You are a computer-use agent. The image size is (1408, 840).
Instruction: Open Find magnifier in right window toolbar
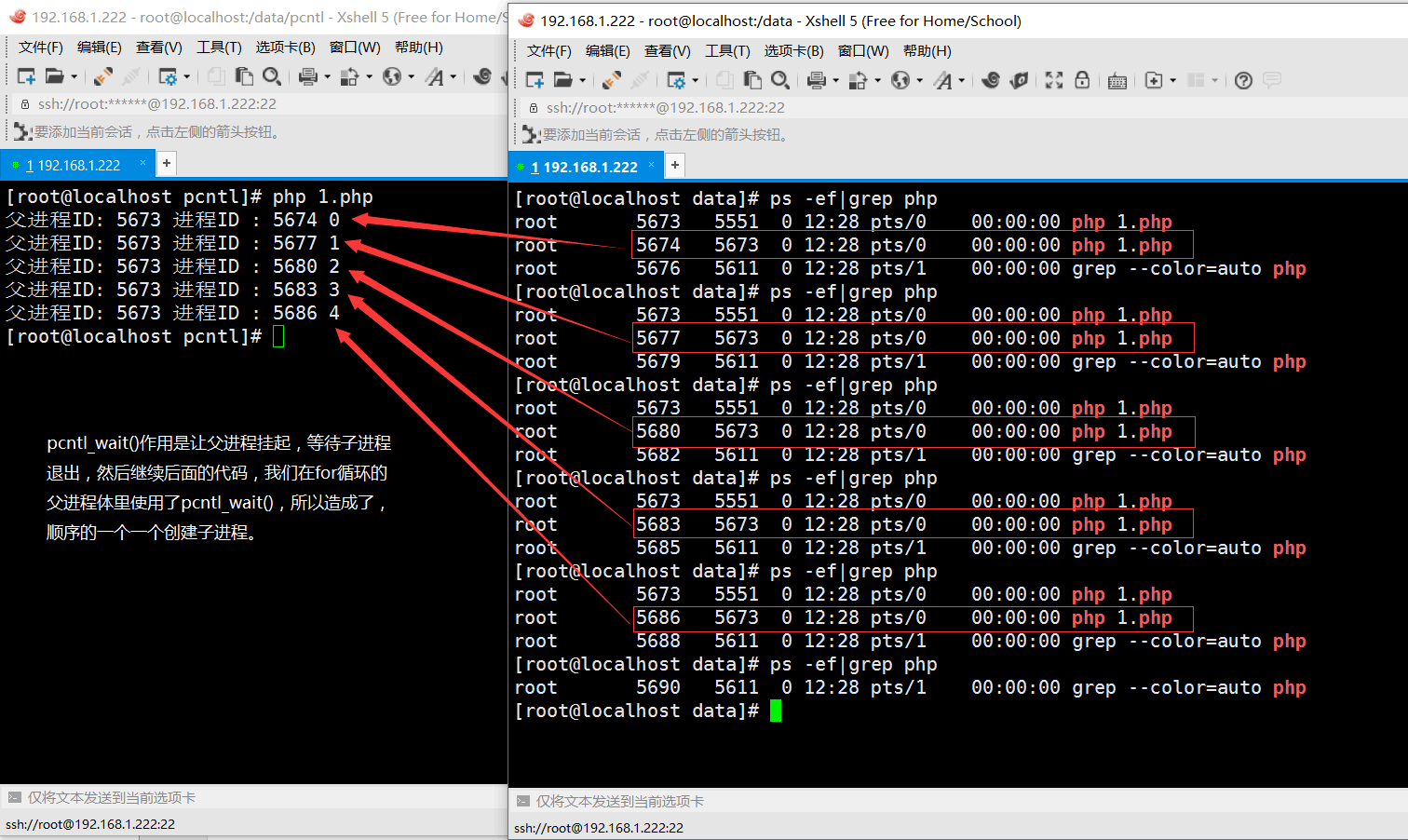point(780,81)
